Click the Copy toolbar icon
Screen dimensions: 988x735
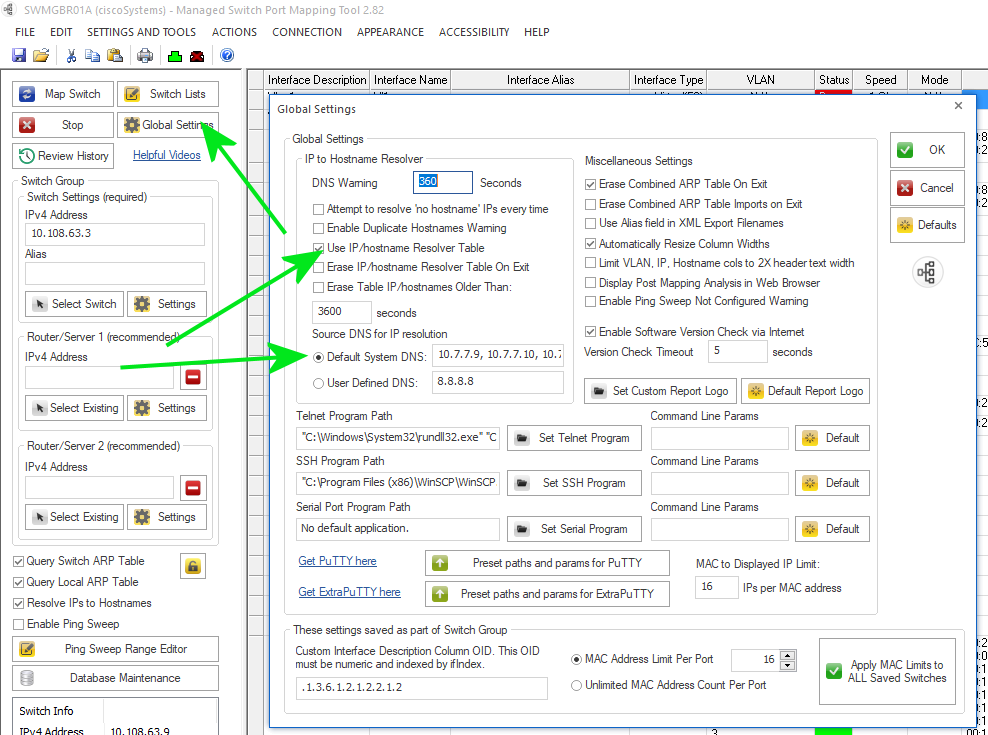(93, 55)
